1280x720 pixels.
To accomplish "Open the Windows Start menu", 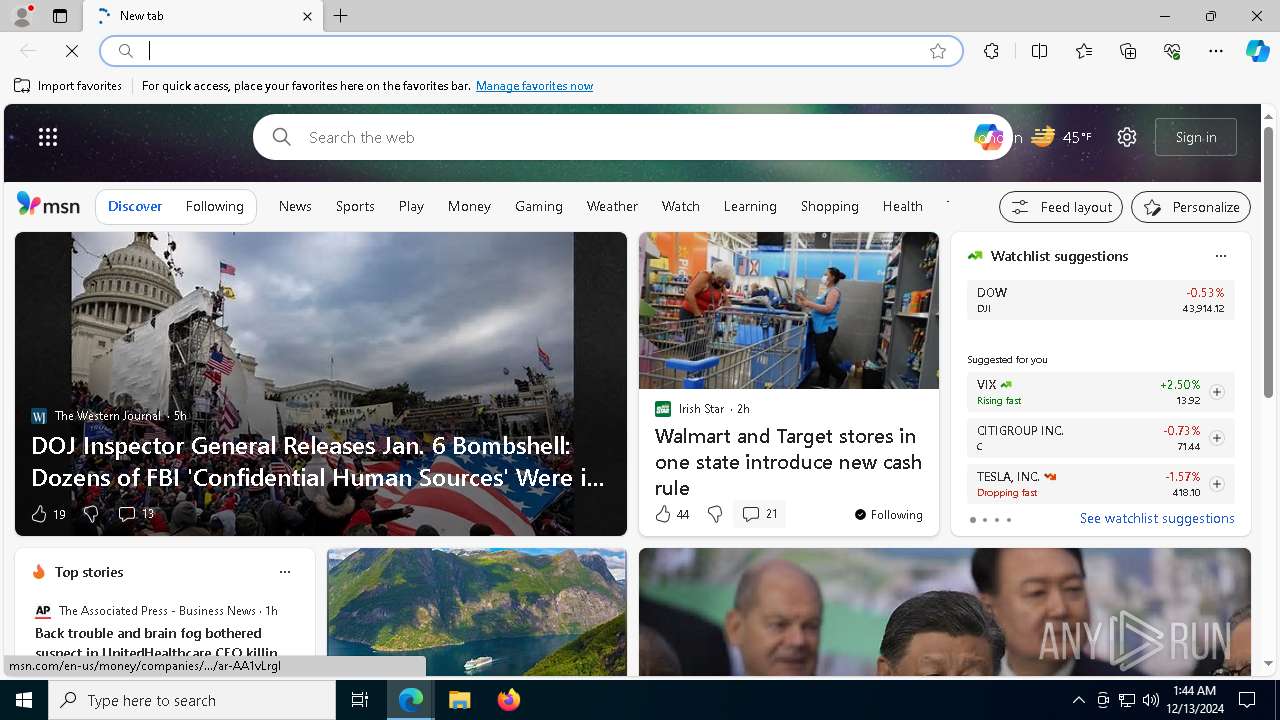I will (x=24, y=700).
